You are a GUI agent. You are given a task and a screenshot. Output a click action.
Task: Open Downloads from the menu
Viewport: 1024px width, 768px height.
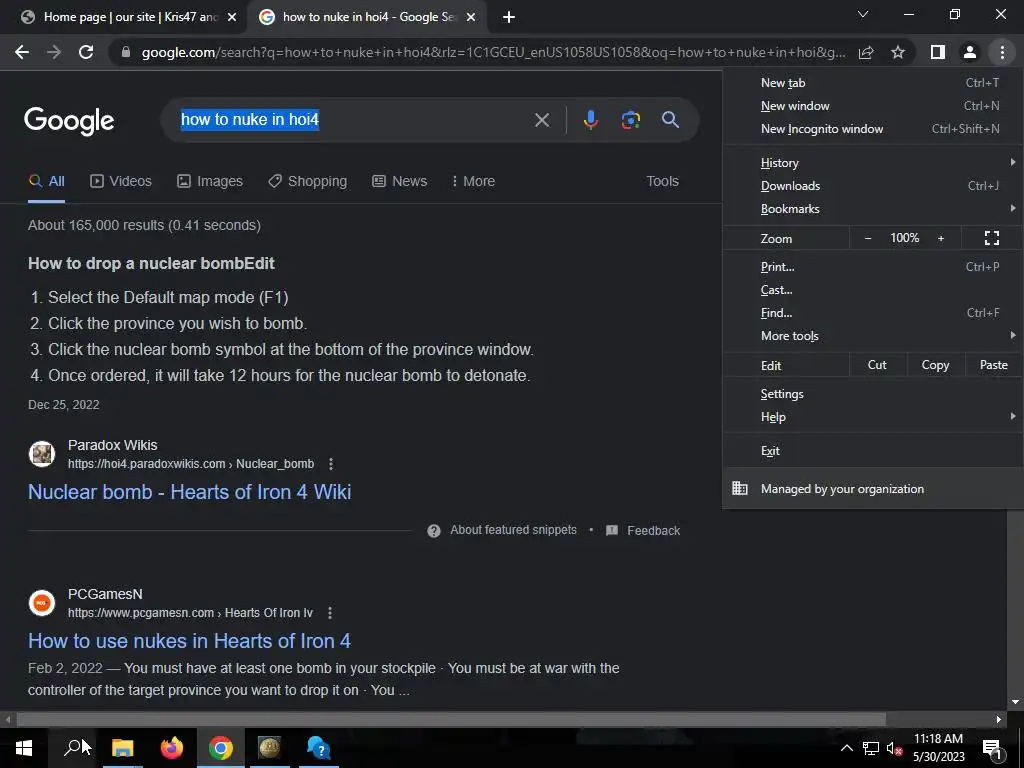pyautogui.click(x=872, y=186)
